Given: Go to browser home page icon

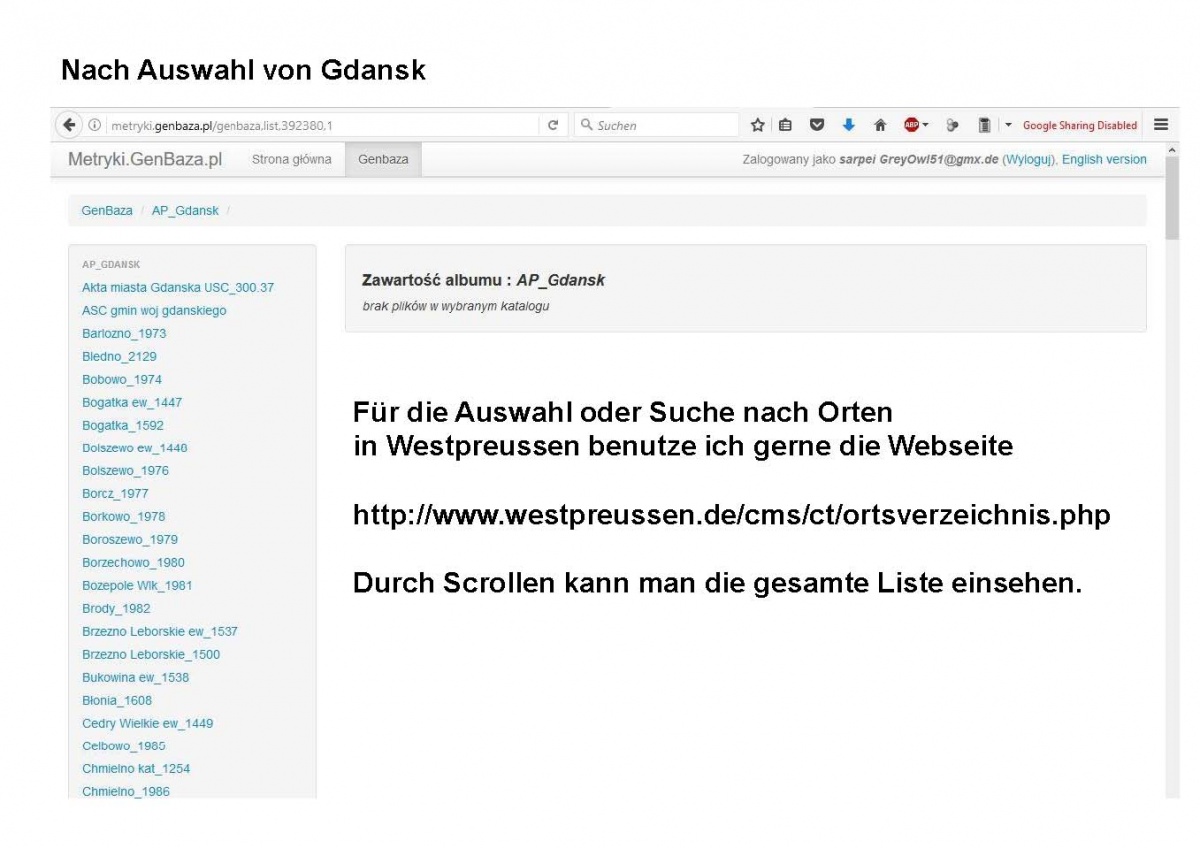Looking at the screenshot, I should tap(880, 125).
